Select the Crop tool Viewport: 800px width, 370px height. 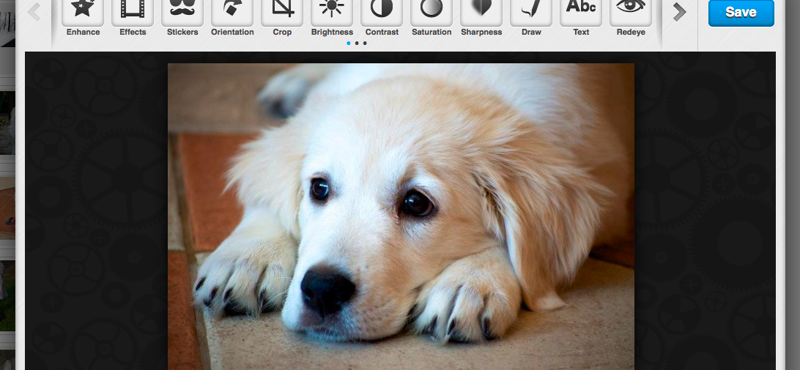tap(282, 12)
